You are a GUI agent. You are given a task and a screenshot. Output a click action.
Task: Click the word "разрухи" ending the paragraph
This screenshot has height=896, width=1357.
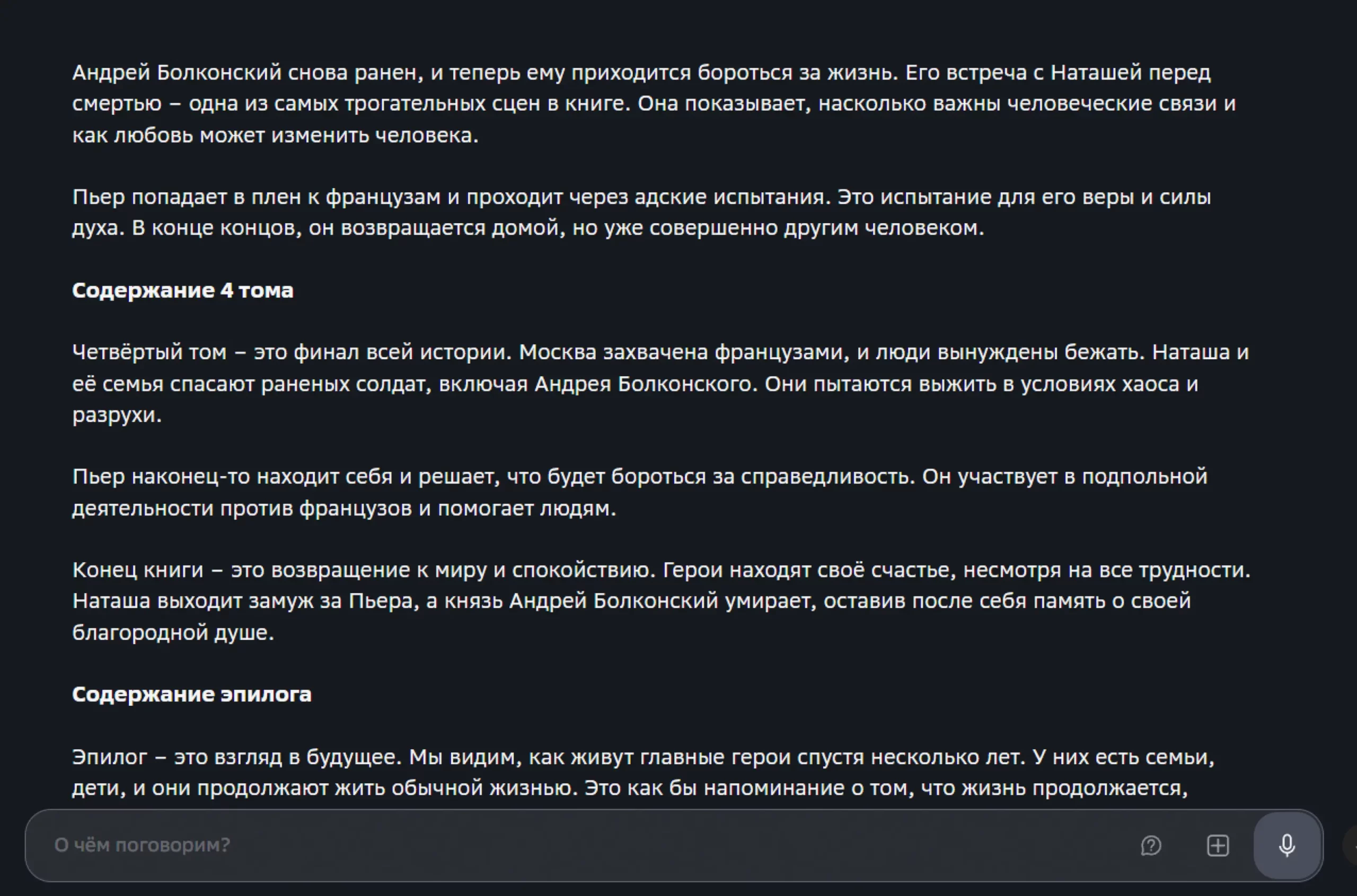(x=117, y=415)
